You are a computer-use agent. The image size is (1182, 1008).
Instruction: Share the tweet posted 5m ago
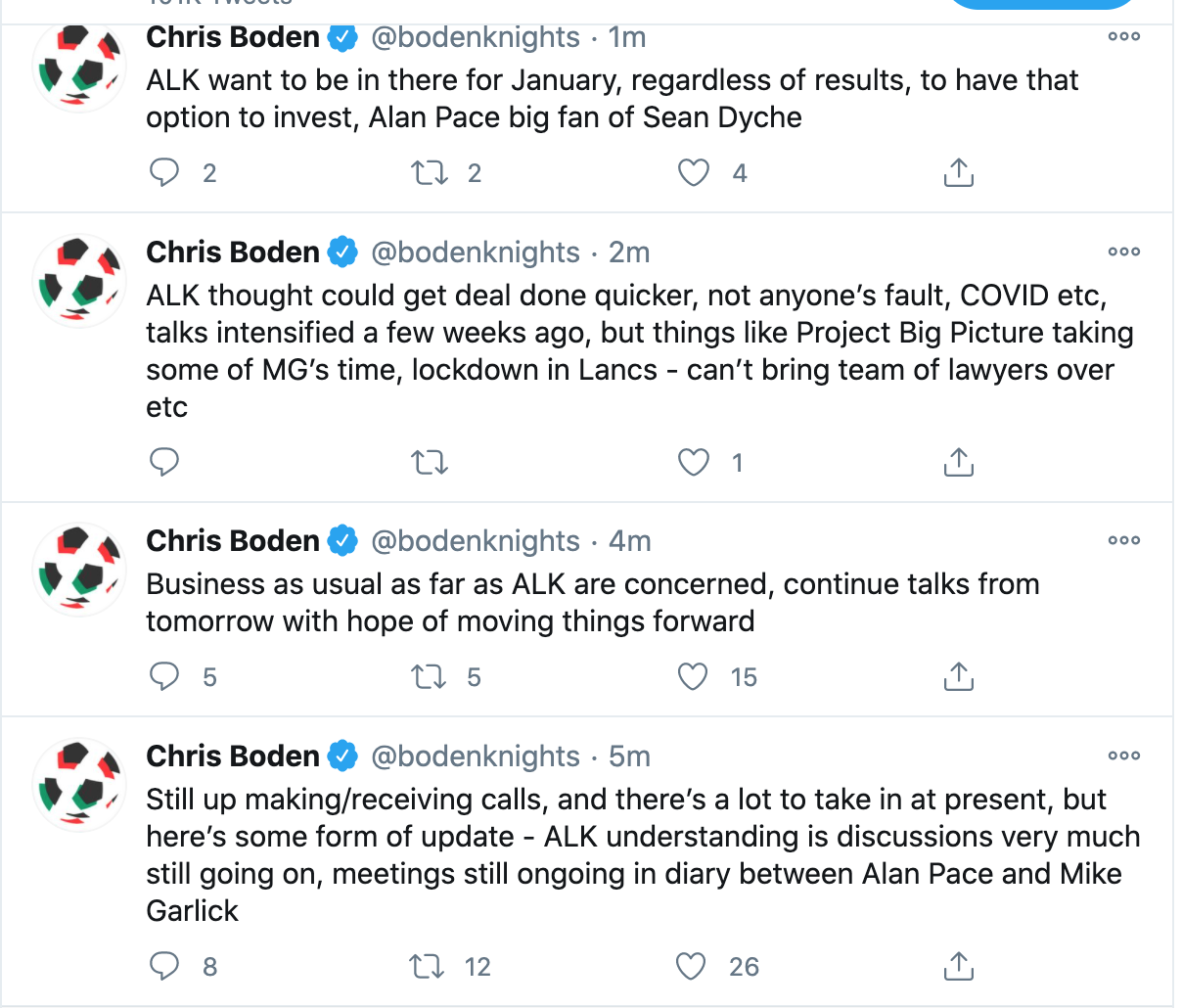tap(958, 967)
